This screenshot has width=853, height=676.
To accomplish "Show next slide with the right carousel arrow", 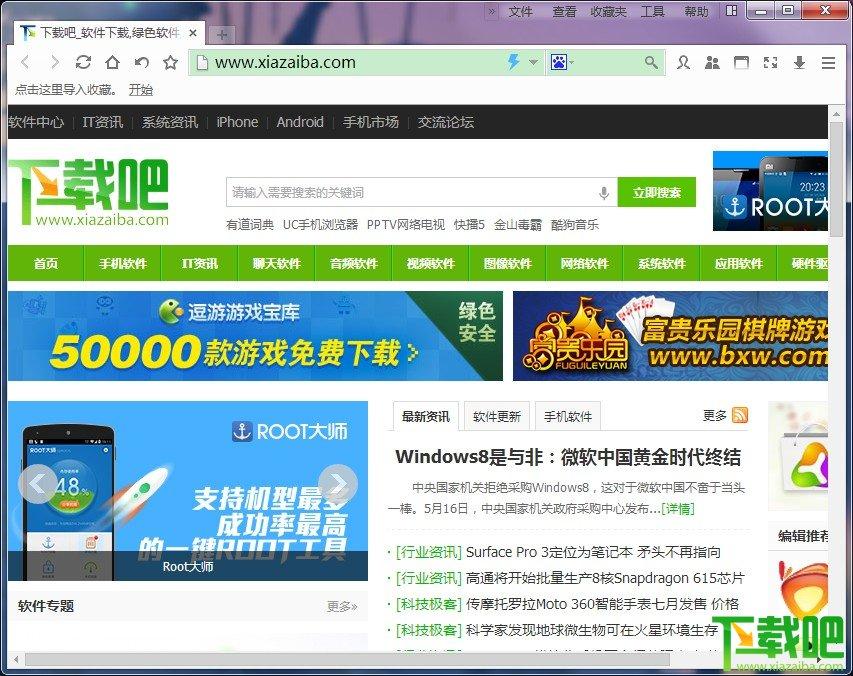I will [x=338, y=483].
